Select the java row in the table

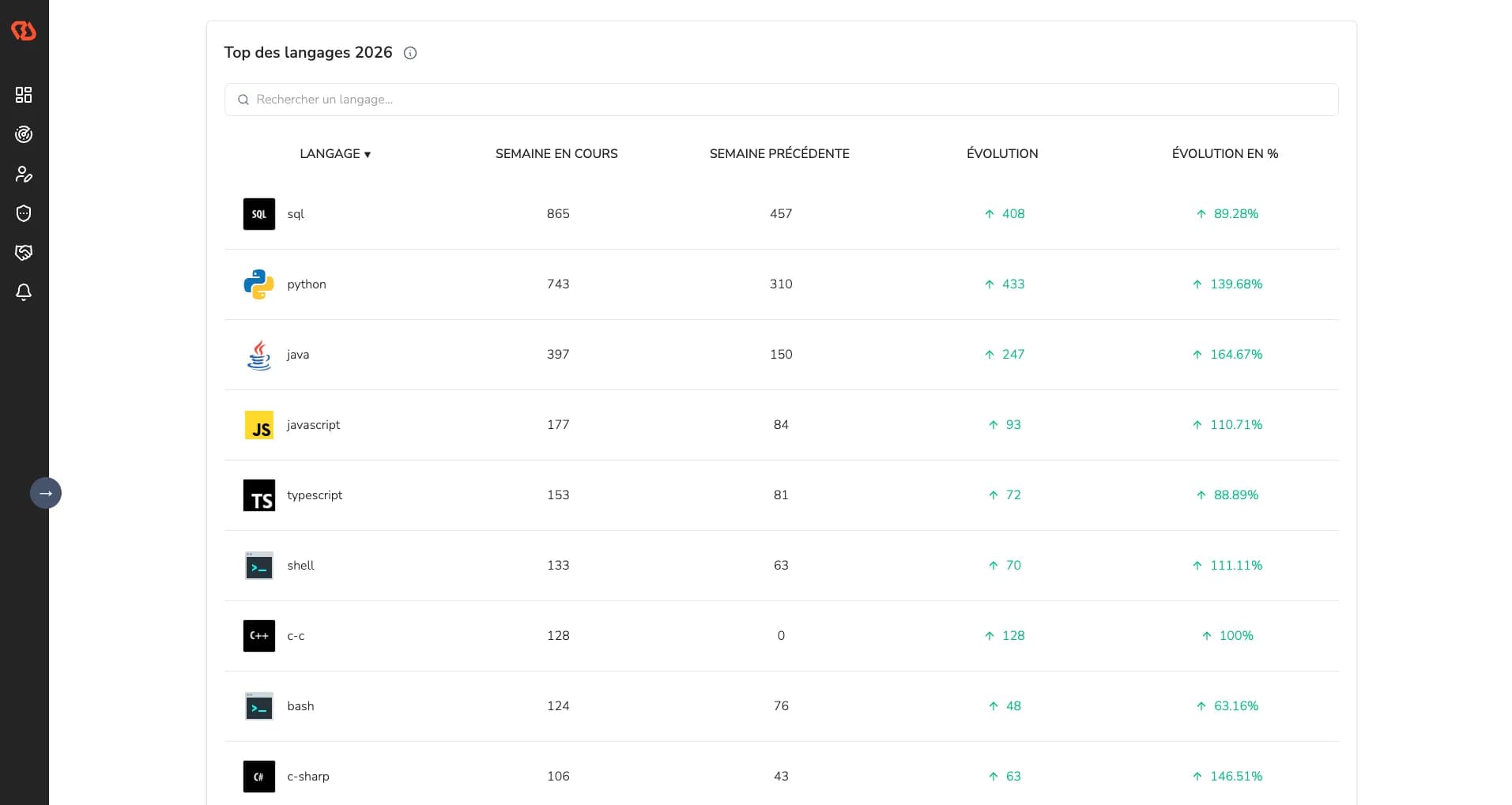(x=297, y=354)
